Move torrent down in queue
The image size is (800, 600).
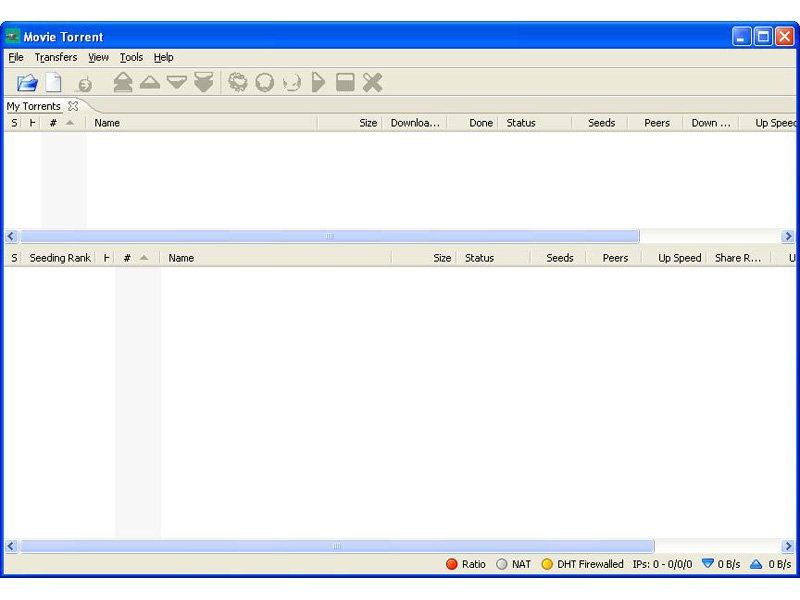[177, 82]
